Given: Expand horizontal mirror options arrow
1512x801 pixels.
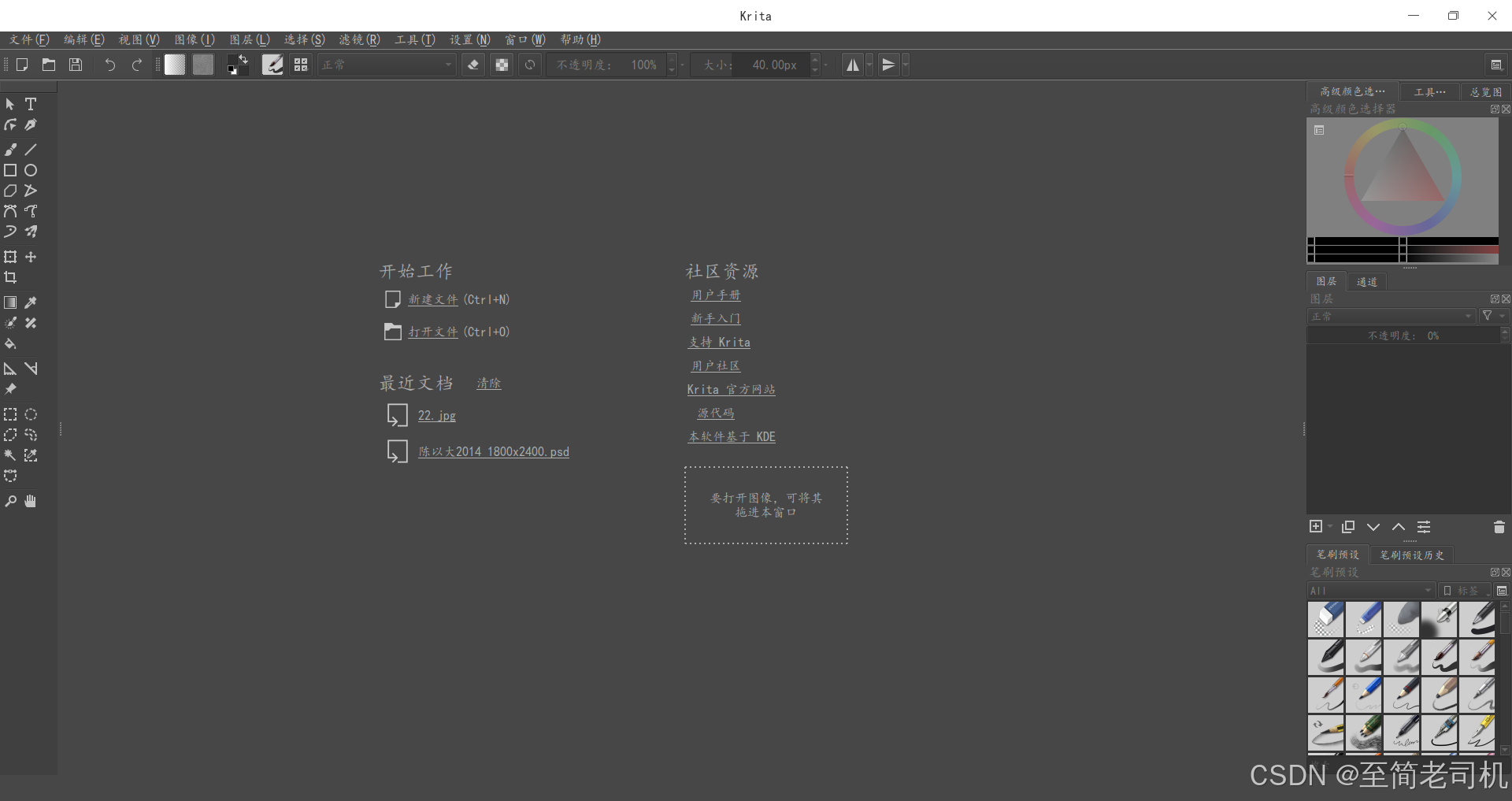Looking at the screenshot, I should tap(869, 65).
